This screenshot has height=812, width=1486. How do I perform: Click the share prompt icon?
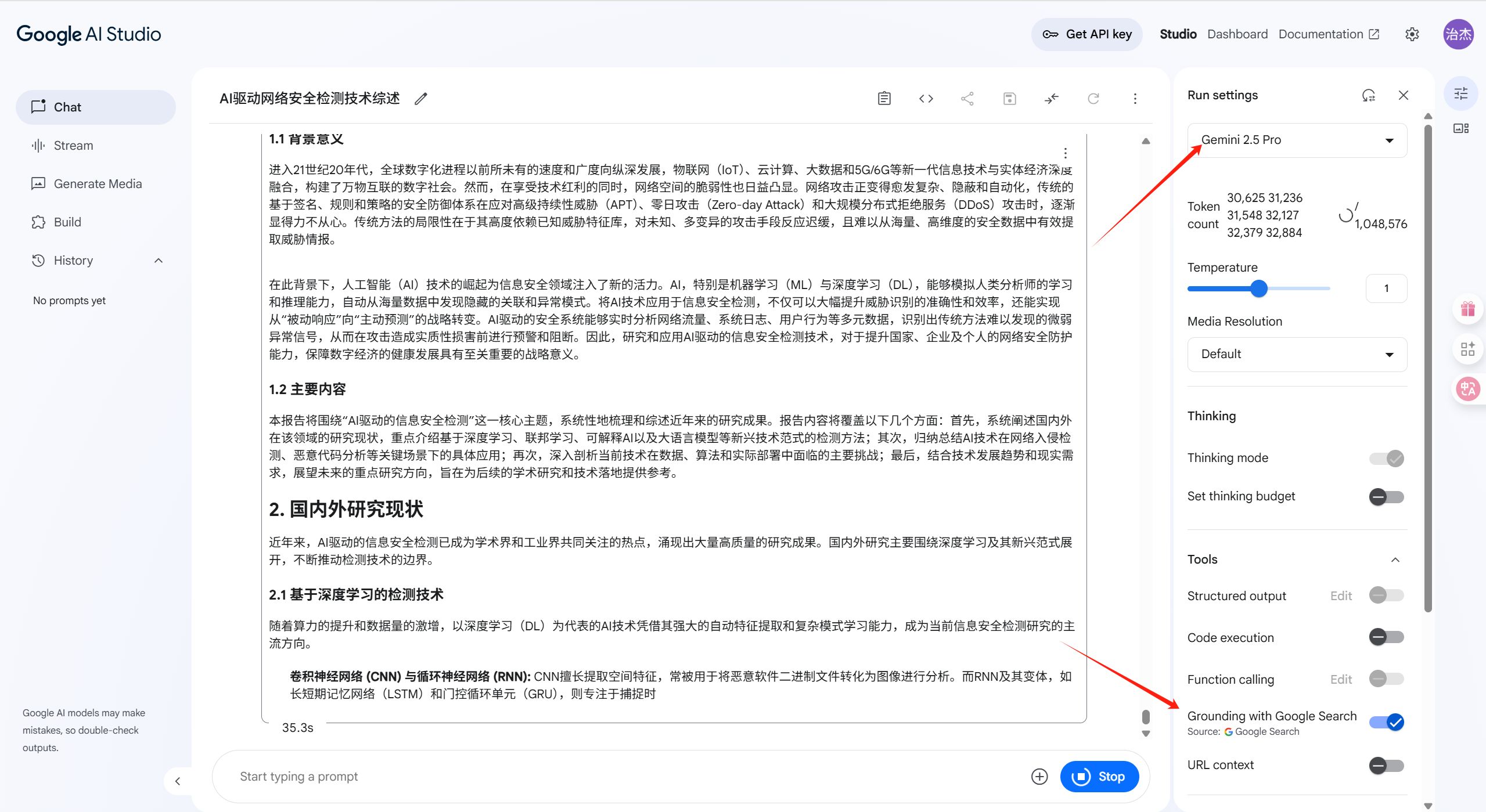click(x=967, y=99)
